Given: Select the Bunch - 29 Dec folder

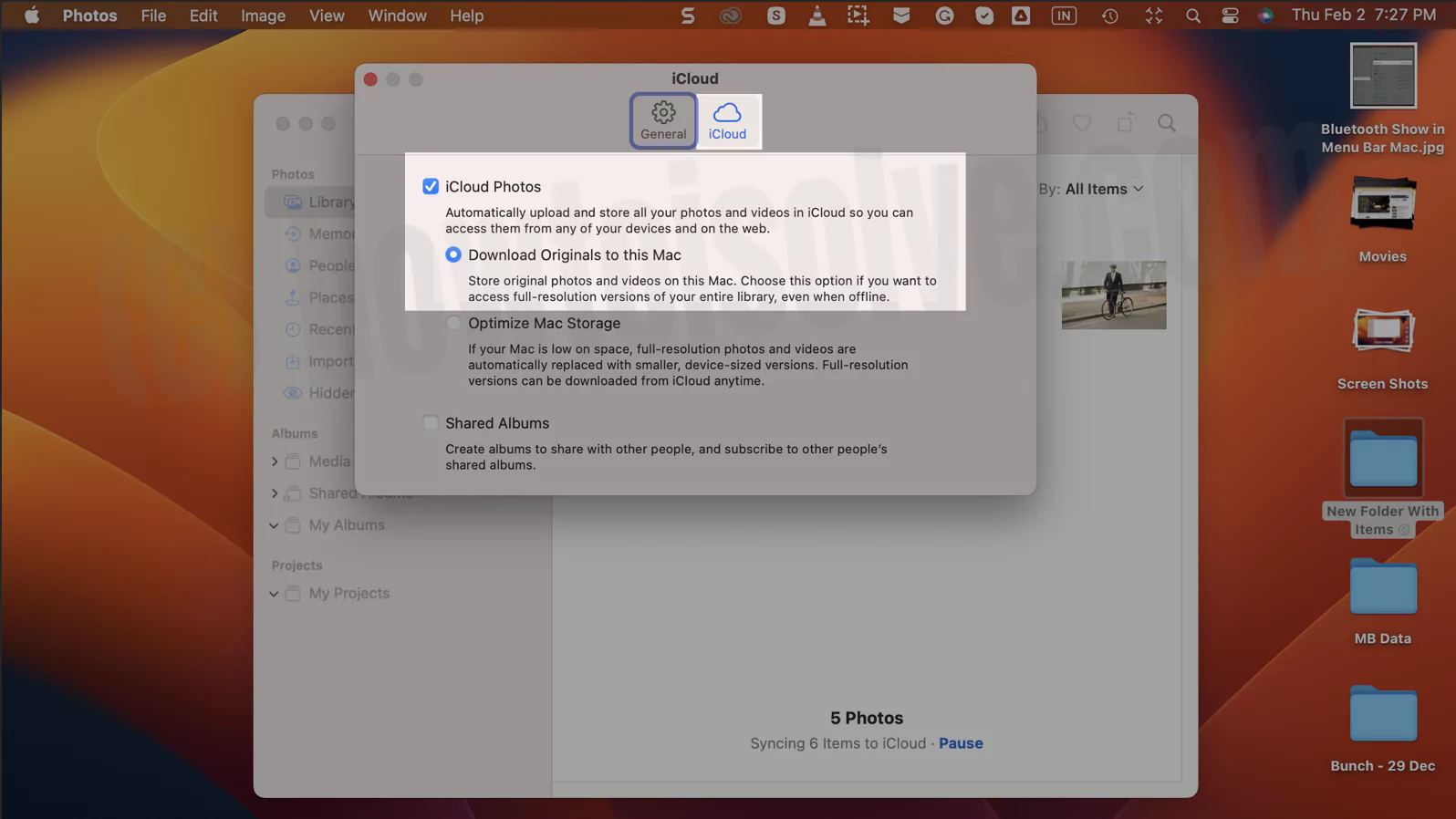Looking at the screenshot, I should coord(1383,730).
